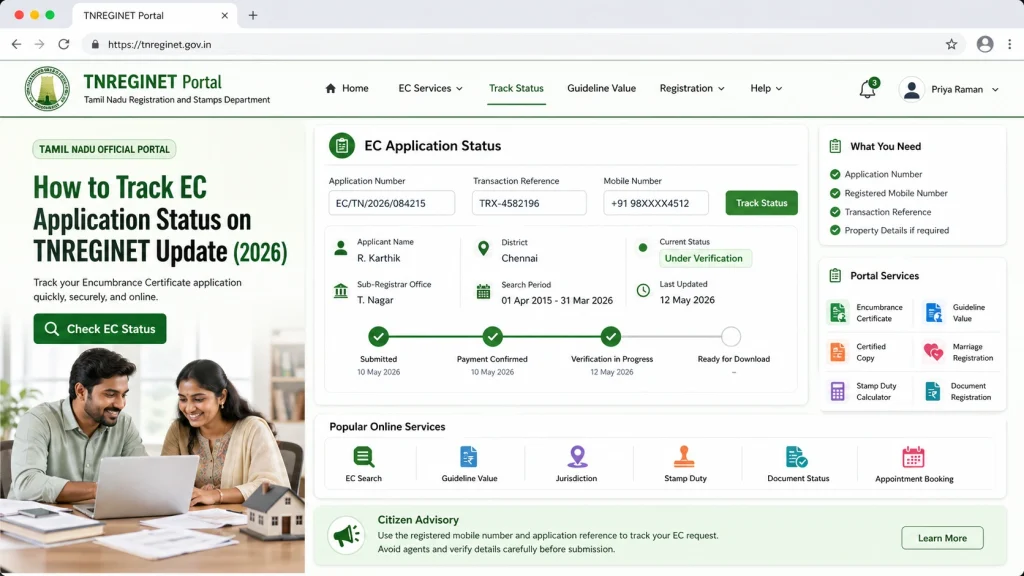The height and width of the screenshot is (576, 1024).
Task: Open Guideline Value under Portal Services
Action: (x=956, y=313)
